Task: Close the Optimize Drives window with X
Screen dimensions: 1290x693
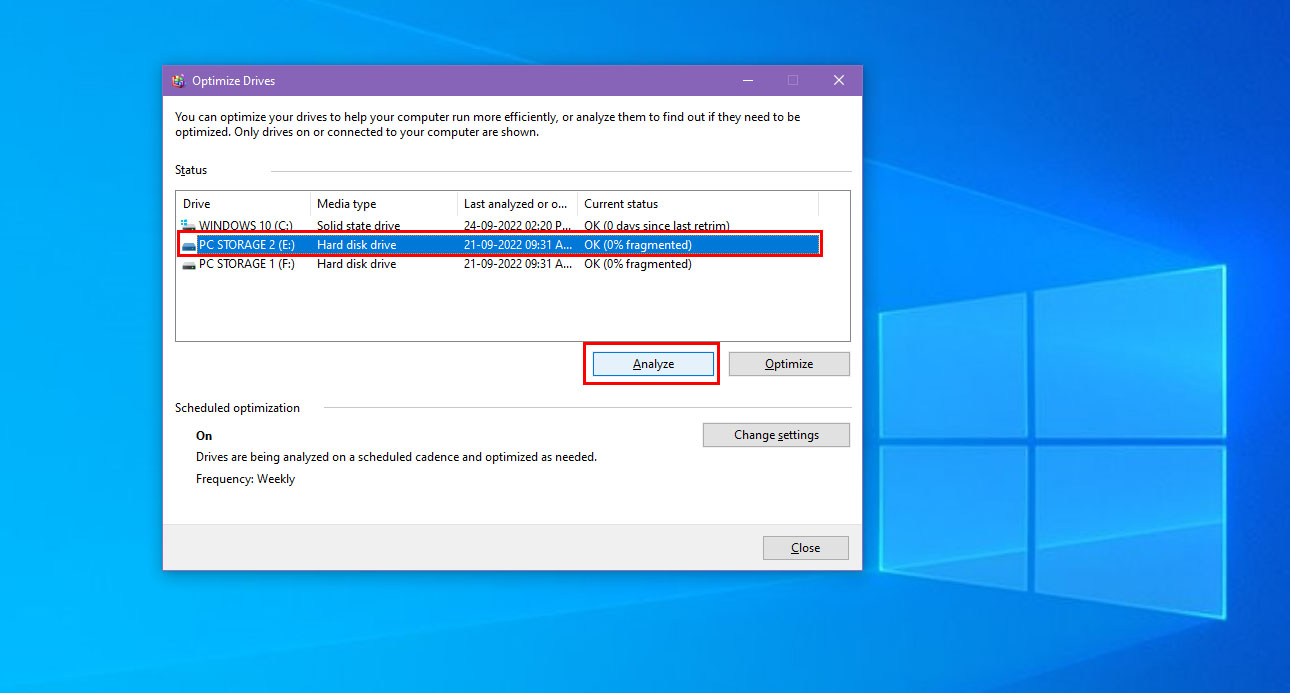Action: click(839, 80)
